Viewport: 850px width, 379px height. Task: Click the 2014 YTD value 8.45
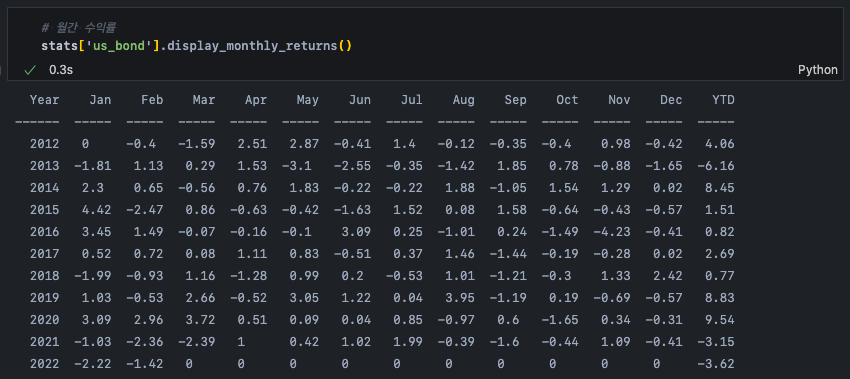tap(719, 188)
